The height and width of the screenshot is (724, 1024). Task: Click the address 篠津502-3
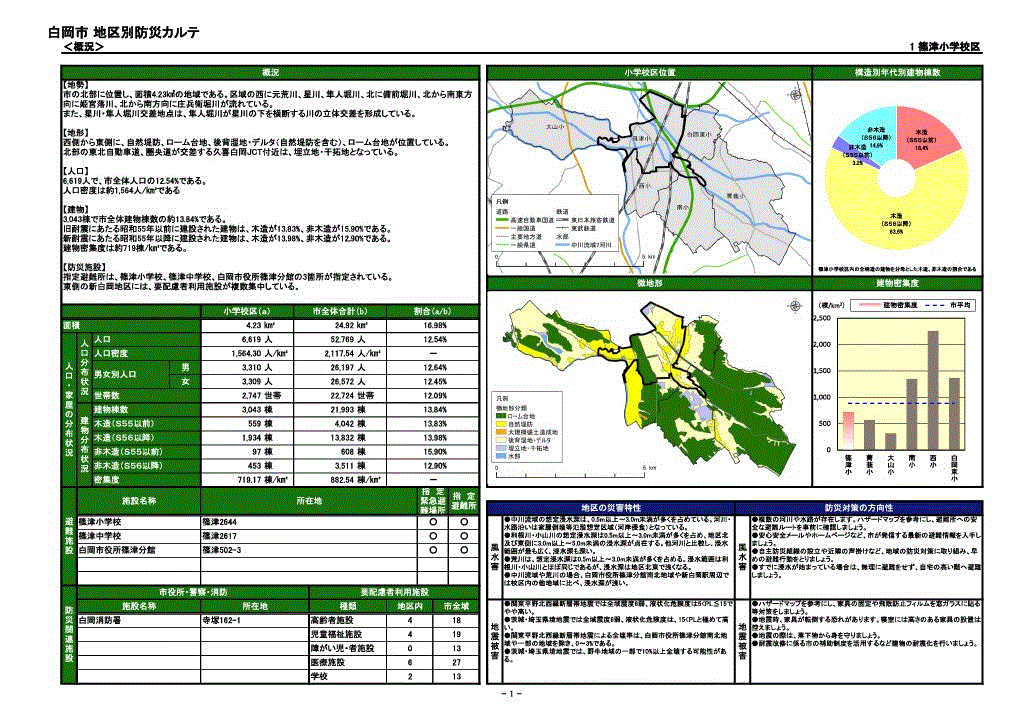(221, 550)
